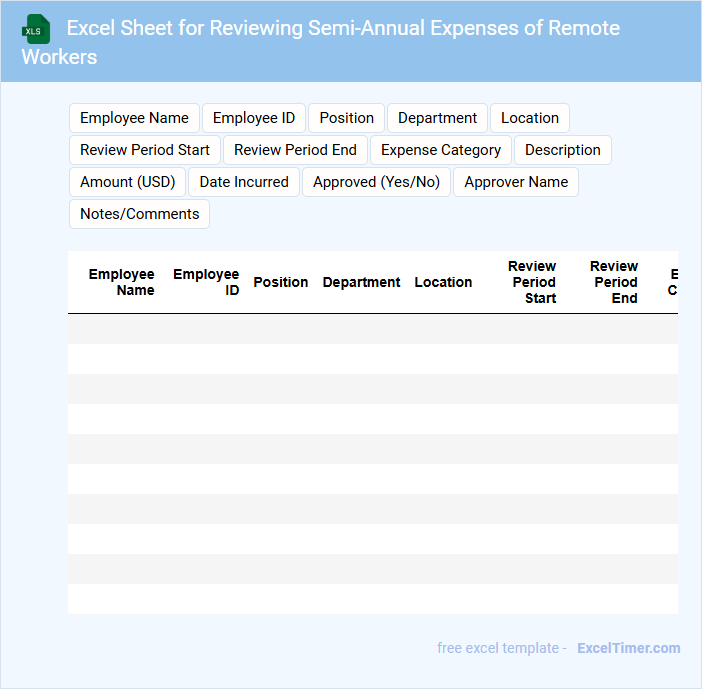Select the Description tag chip
702x689 pixels.
point(562,150)
